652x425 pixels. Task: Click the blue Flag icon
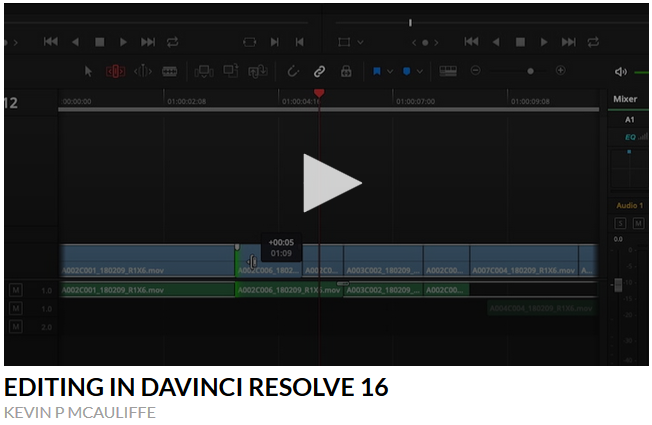click(x=377, y=72)
